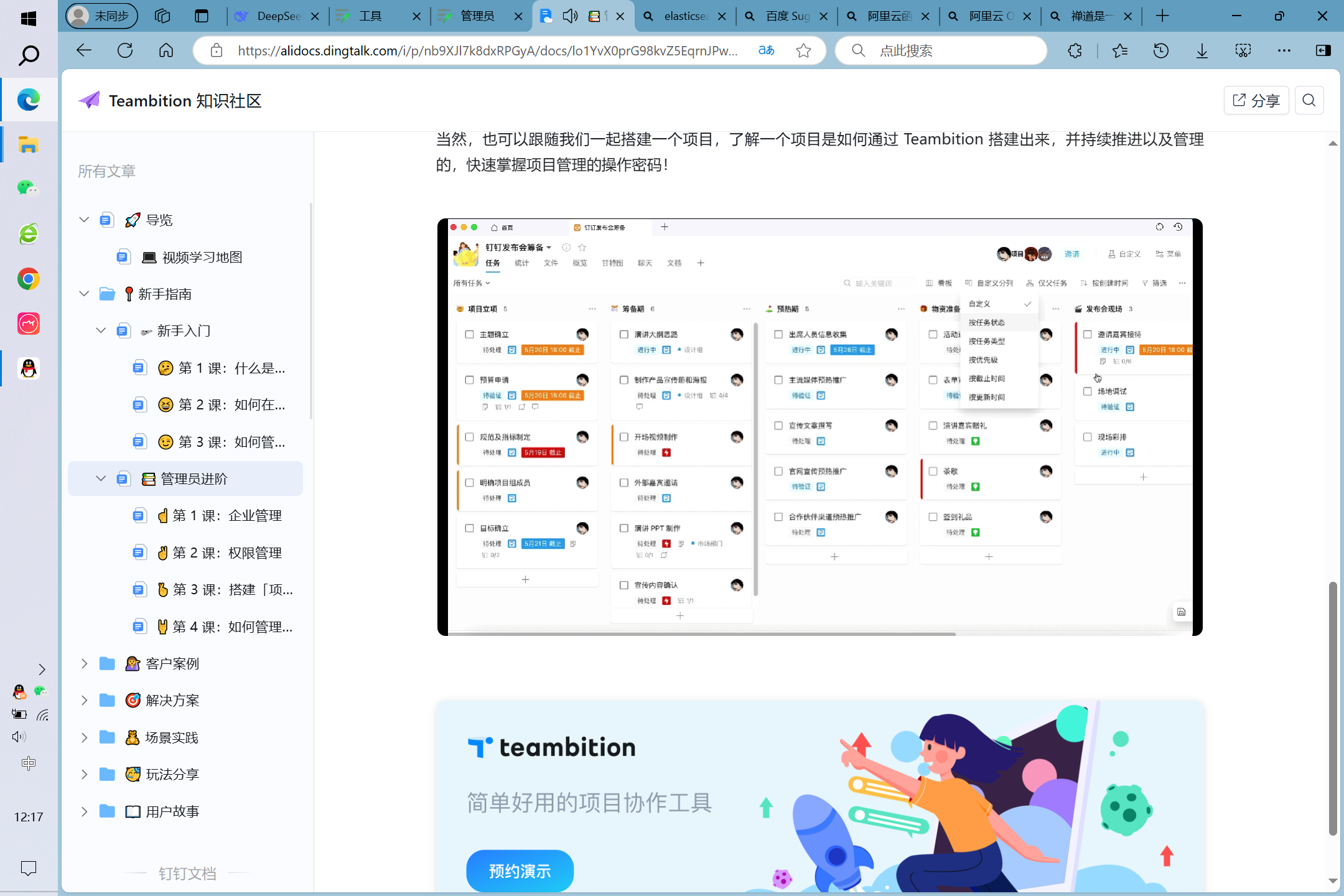Expand the 用户故事 folder
Screen dimensions: 1344x896
[x=84, y=811]
